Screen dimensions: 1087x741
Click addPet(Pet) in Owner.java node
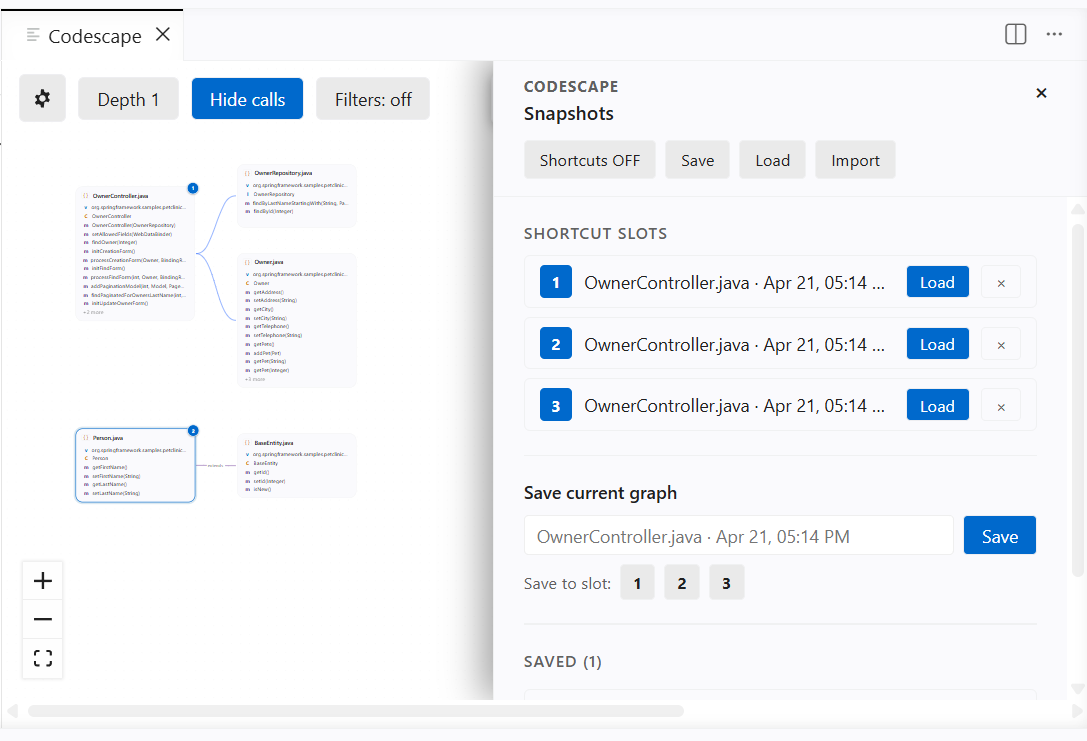[266, 354]
